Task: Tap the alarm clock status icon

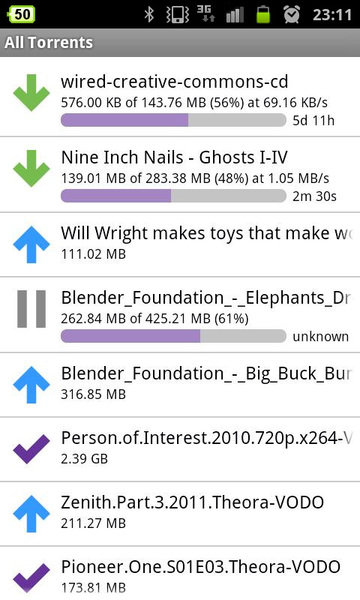Action: tap(292, 15)
